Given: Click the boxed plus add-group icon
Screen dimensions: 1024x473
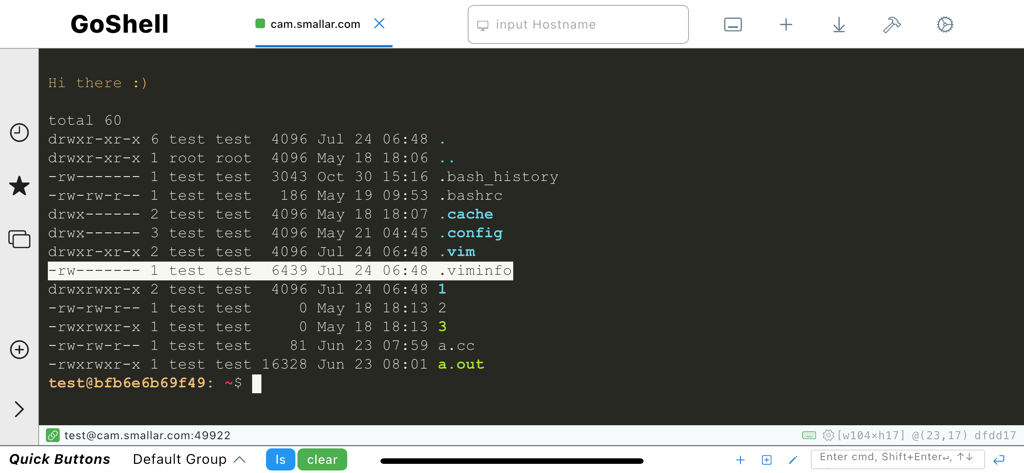Looking at the screenshot, I should (x=767, y=460).
